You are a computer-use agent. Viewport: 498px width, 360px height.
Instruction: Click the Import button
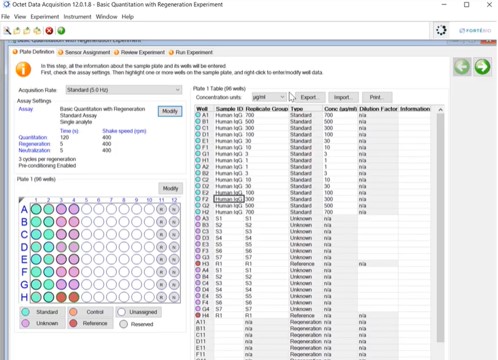click(343, 97)
